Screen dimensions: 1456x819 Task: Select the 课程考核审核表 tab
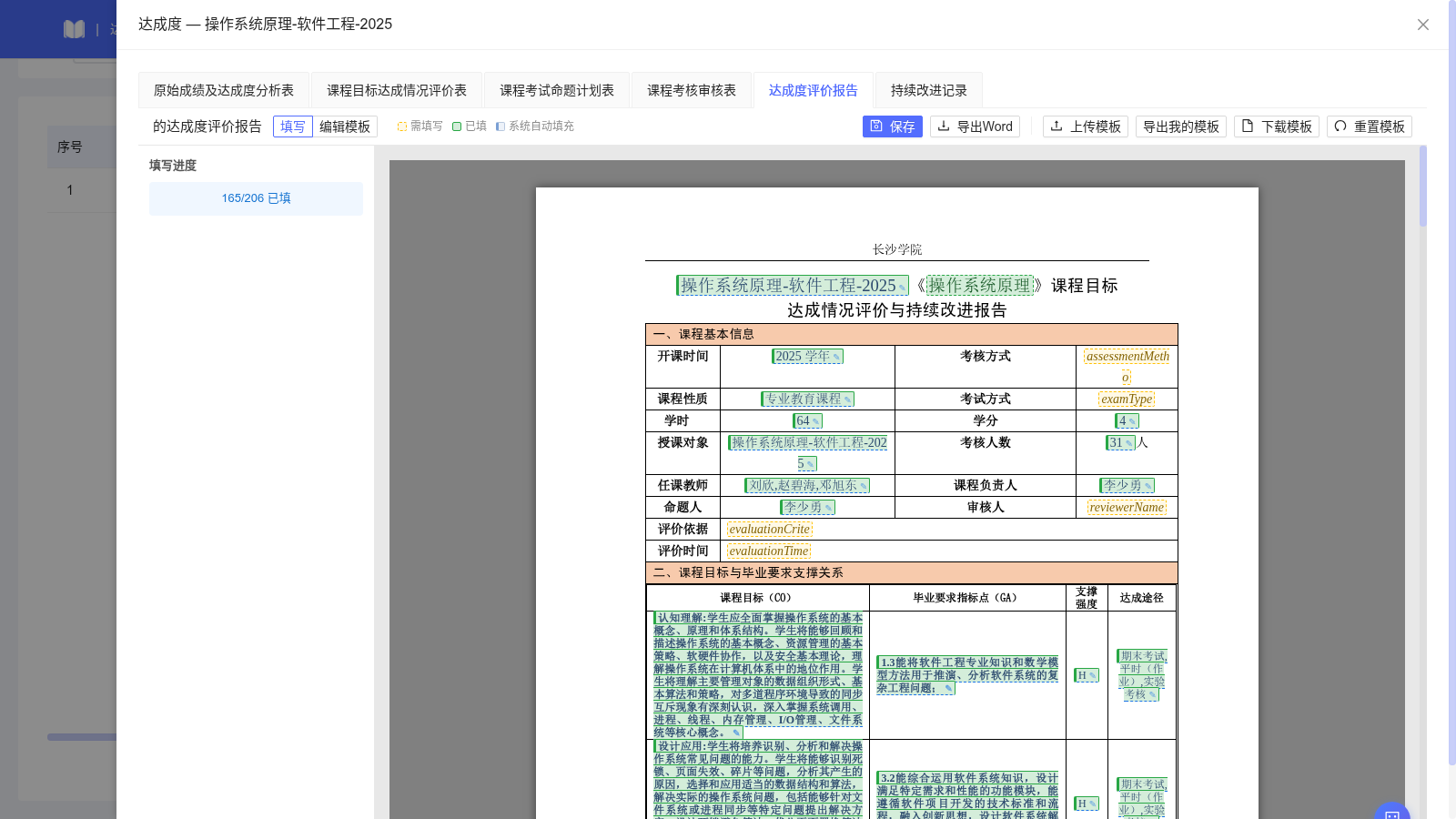click(692, 90)
